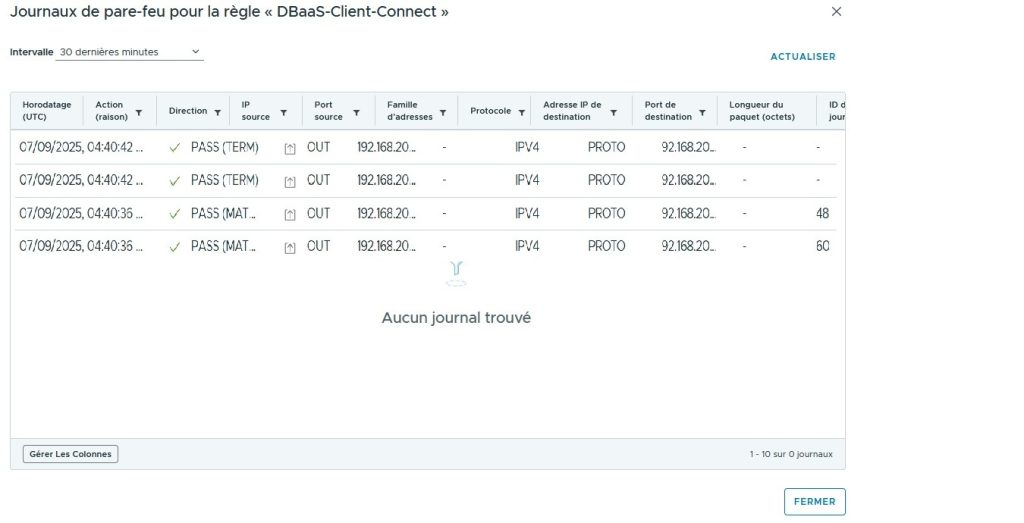Open the Port source column filter
Viewport: 1024px width, 523px height.
[x=356, y=112]
